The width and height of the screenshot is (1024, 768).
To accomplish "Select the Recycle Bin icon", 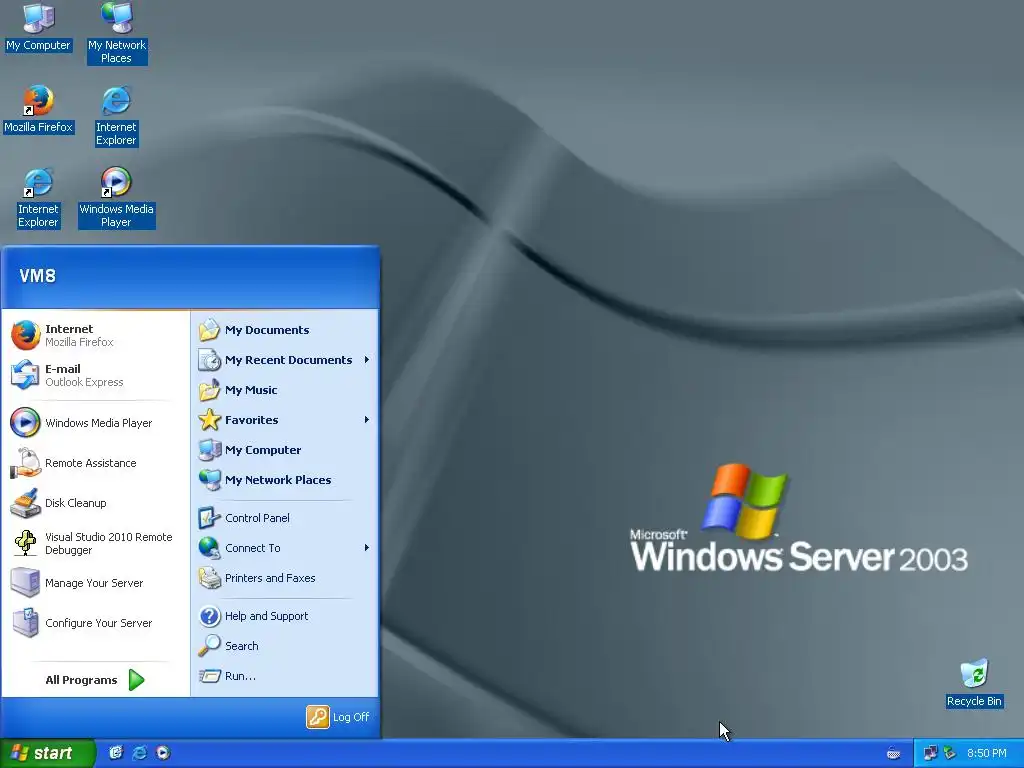I will point(974,683).
